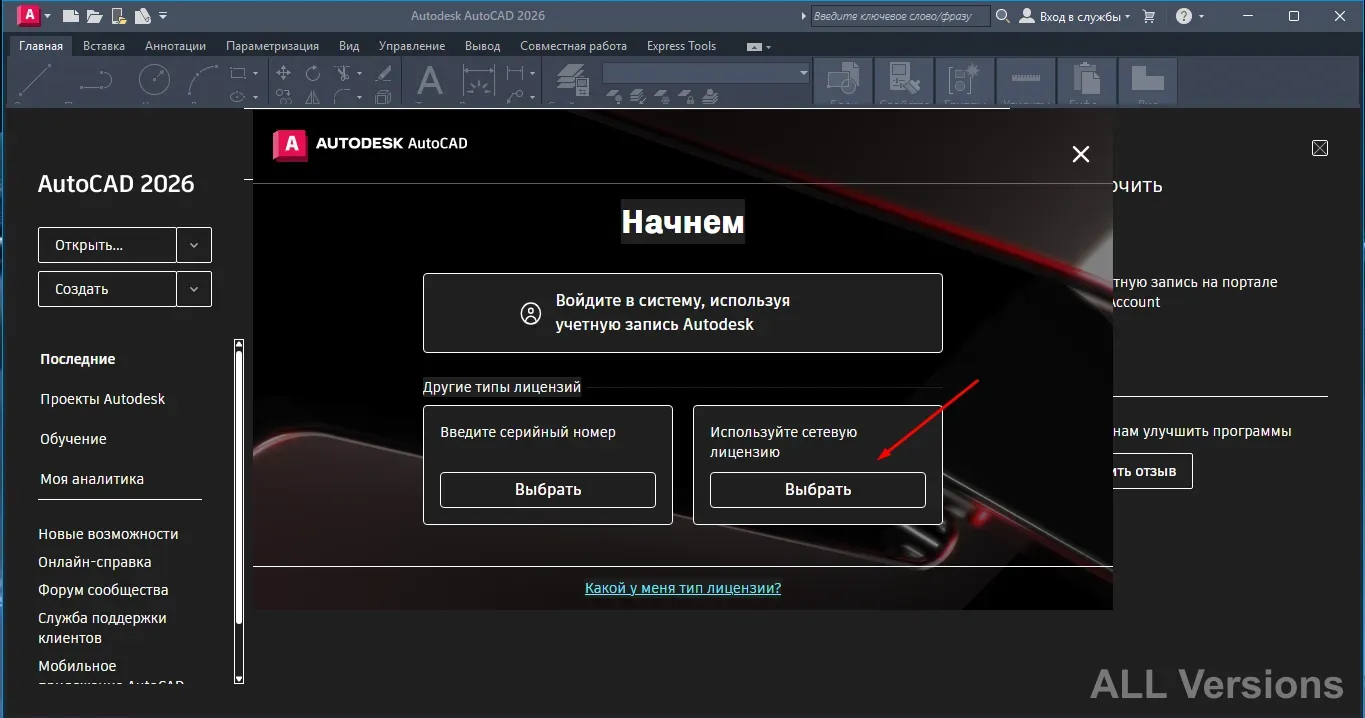Select the Polyline tool in the ribbon

pyautogui.click(x=95, y=80)
